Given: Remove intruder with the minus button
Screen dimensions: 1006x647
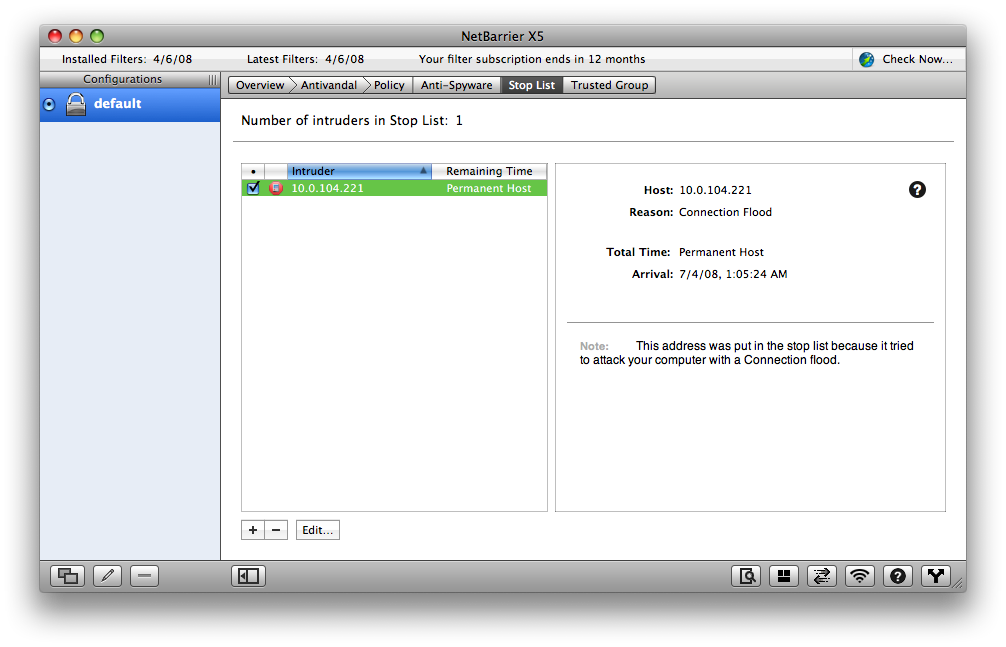Looking at the screenshot, I should coord(276,530).
